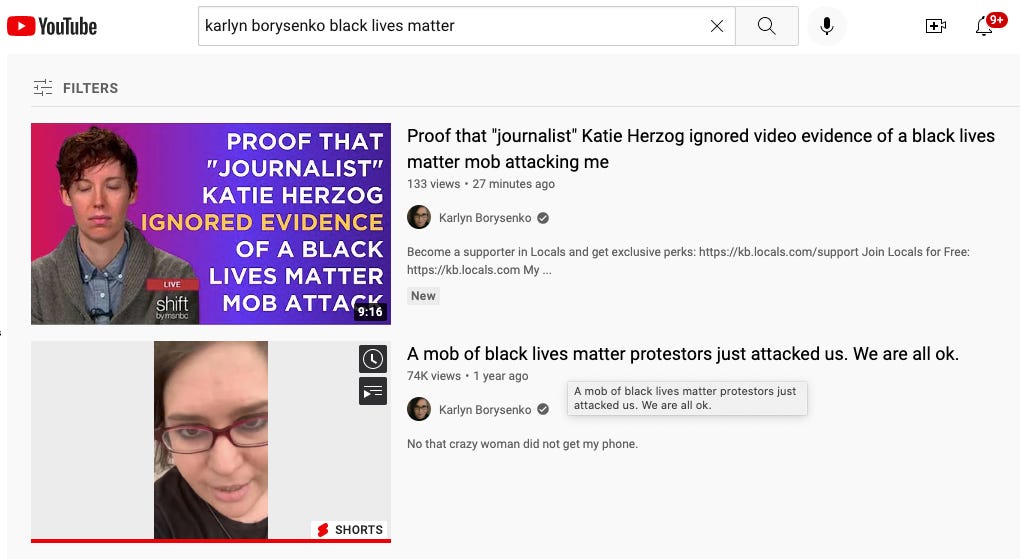The height and width of the screenshot is (559, 1020).
Task: Open Karlyn Borysenko channel avatar on first result
Action: pyautogui.click(x=419, y=217)
